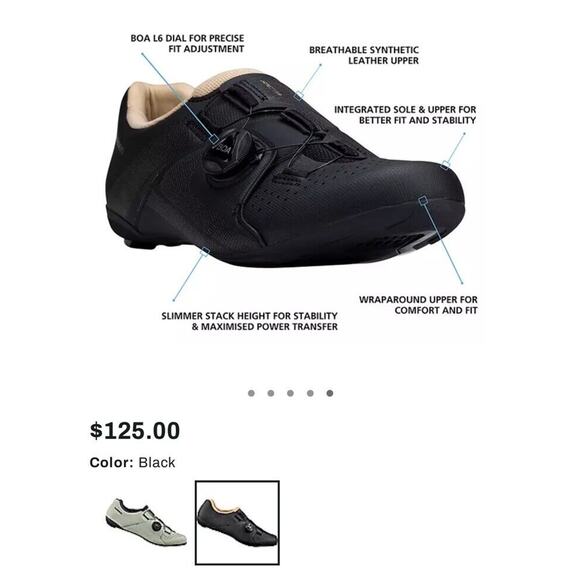This screenshot has width=580, height=580.
Task: Click the Color: Black label
Action: tap(132, 462)
